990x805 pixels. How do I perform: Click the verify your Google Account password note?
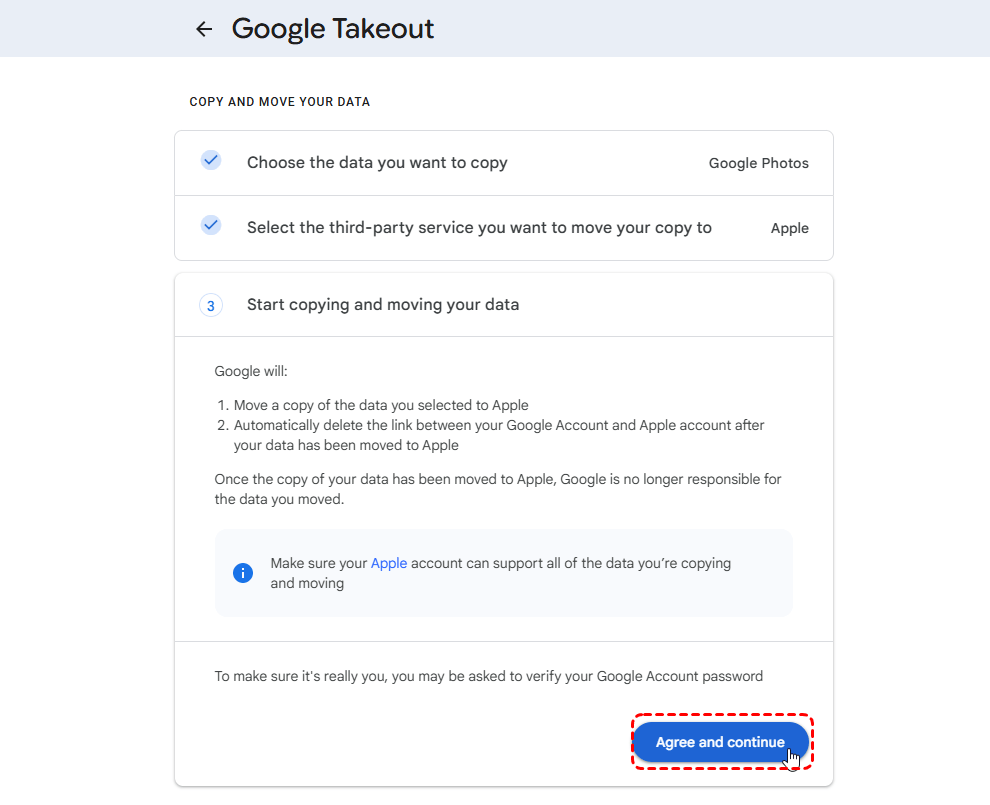click(x=489, y=676)
